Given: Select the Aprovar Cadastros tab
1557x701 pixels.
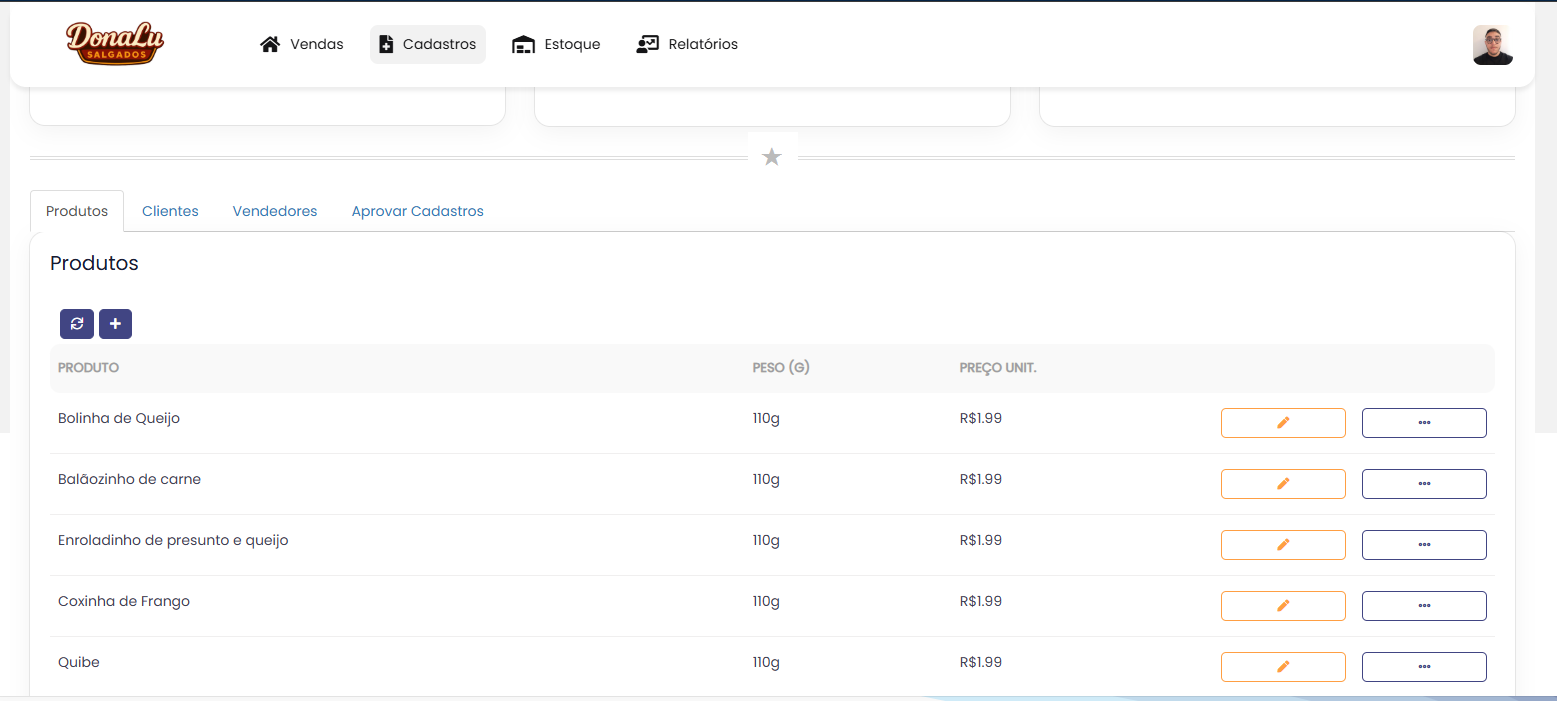Looking at the screenshot, I should point(417,211).
